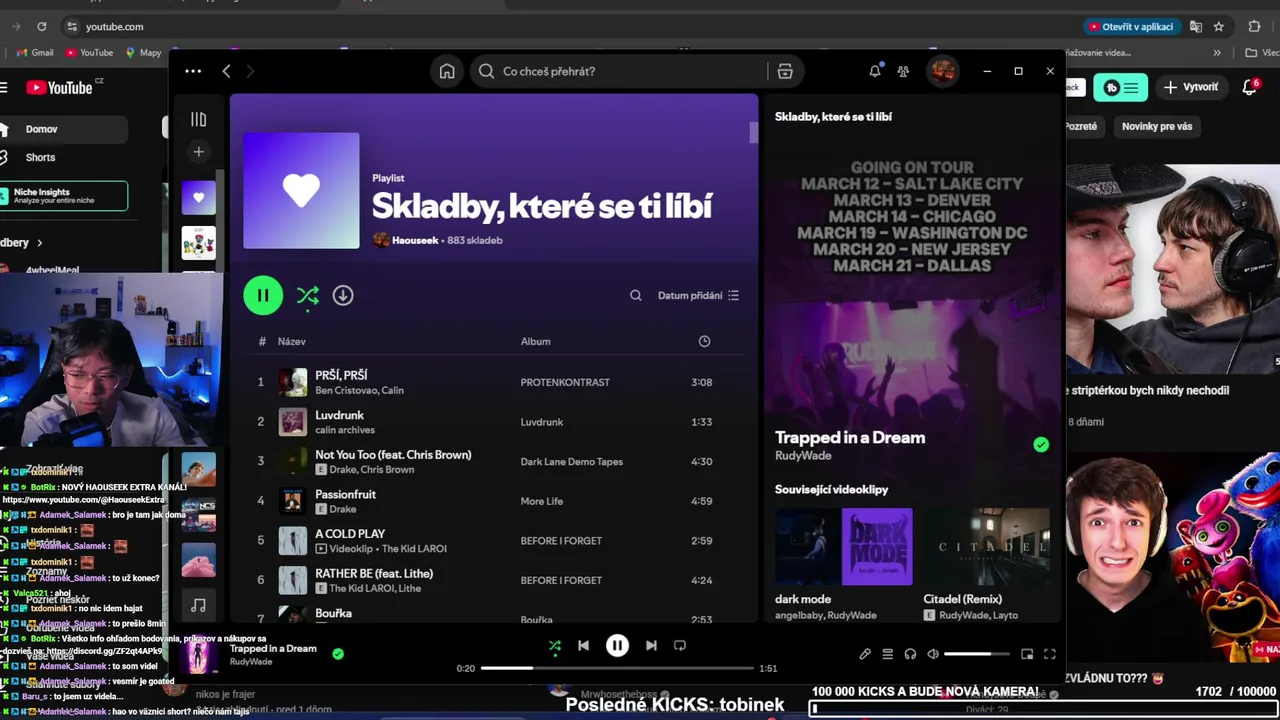This screenshot has height=720, width=1280.
Task: Open the Spotify browse icon in search bar
Action: [785, 71]
